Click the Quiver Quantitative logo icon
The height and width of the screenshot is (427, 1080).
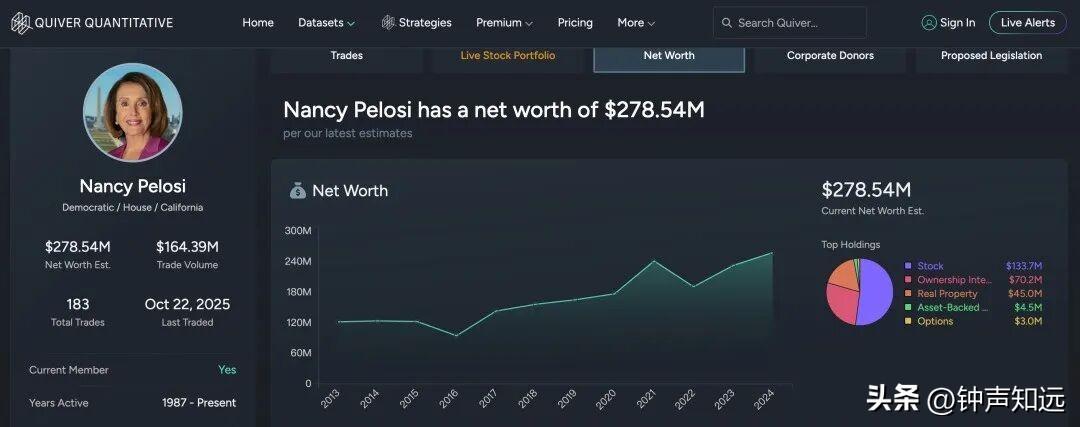coord(20,23)
